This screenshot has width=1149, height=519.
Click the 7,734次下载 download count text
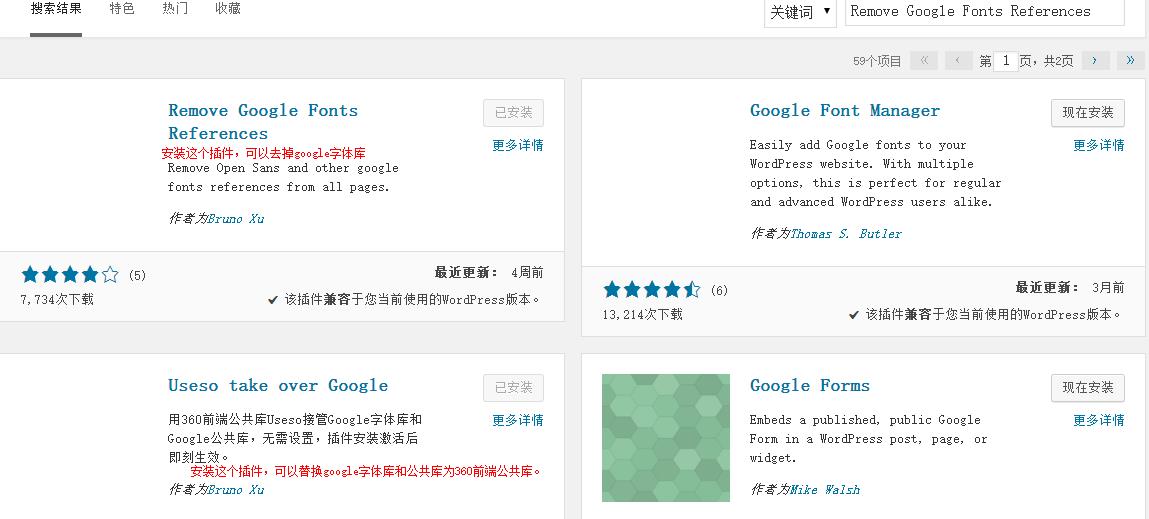(x=57, y=299)
